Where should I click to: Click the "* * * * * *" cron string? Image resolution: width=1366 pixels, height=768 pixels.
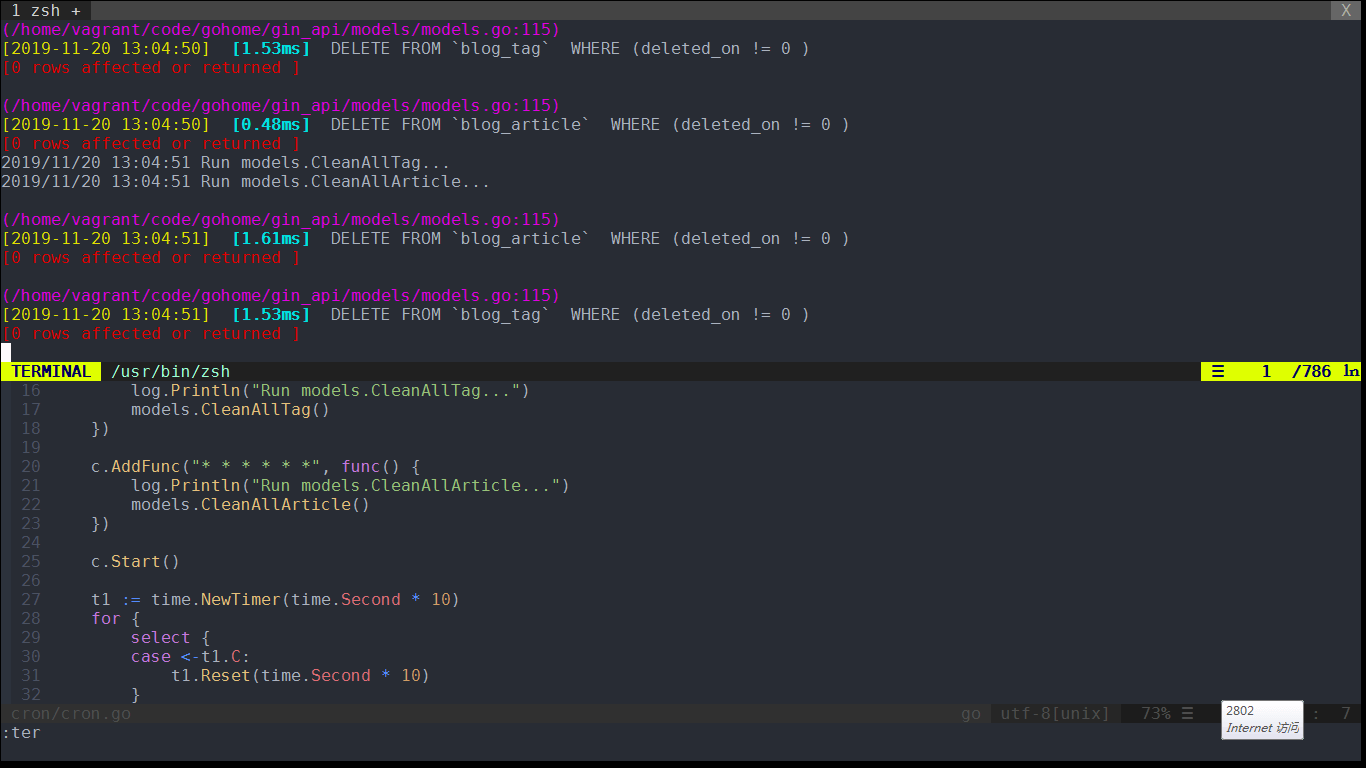256,467
